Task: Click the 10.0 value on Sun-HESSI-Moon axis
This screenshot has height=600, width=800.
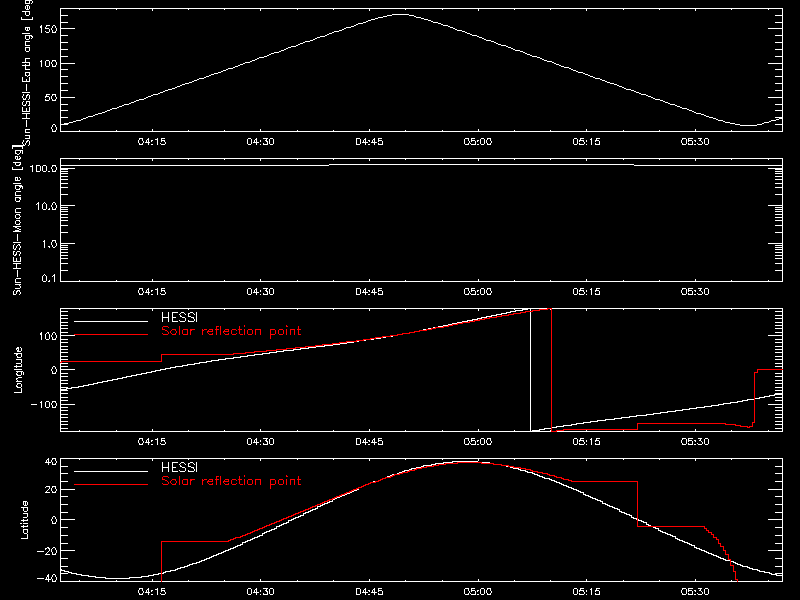Action: 46,206
